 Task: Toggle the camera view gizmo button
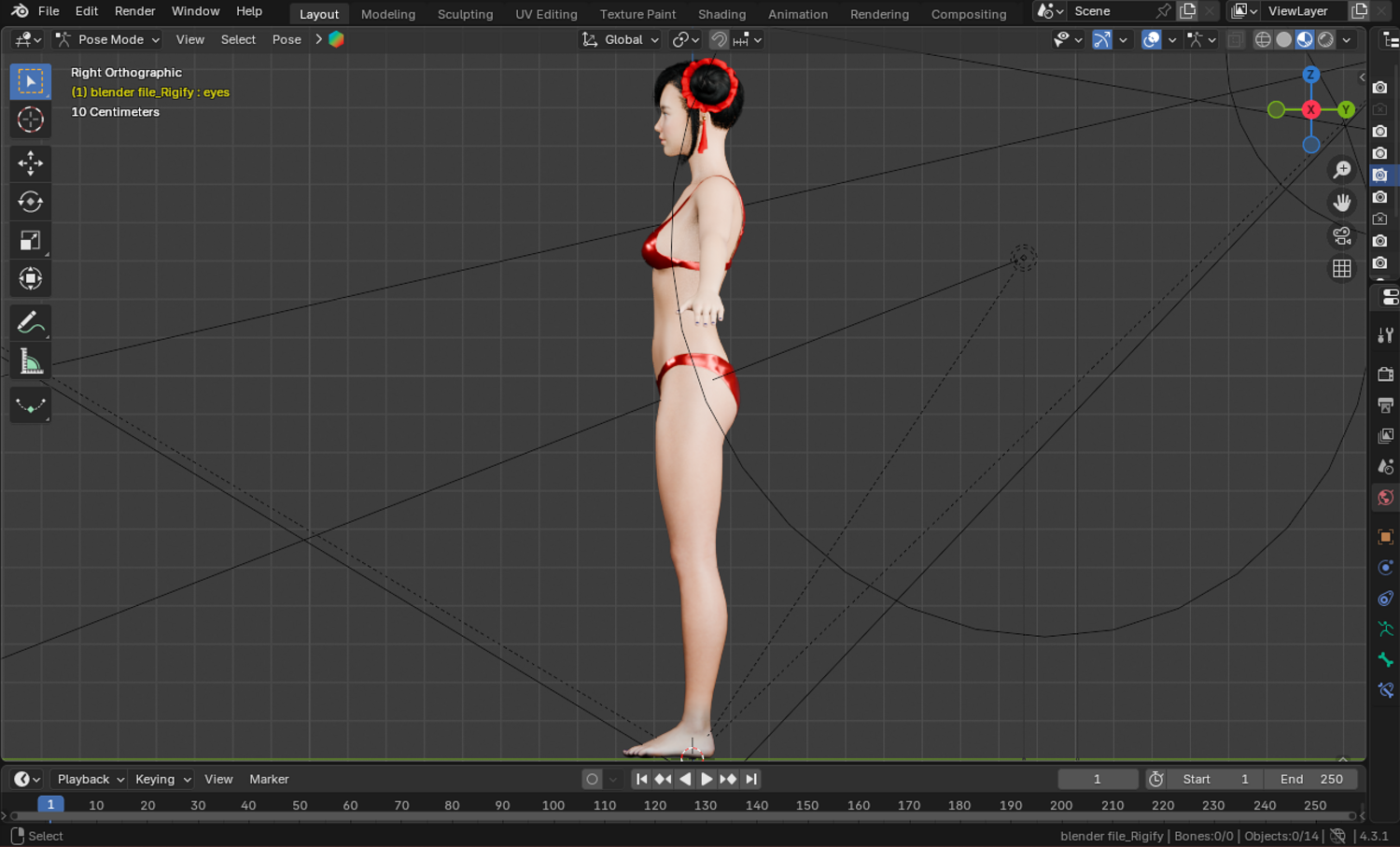point(1341,236)
